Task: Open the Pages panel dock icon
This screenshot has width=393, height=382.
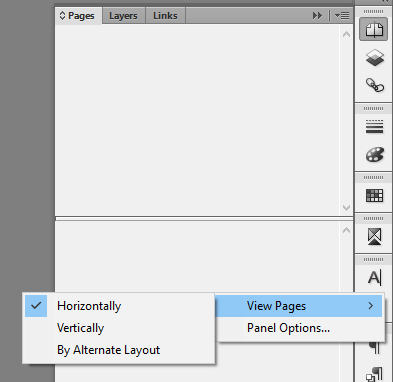Action: pos(374,29)
